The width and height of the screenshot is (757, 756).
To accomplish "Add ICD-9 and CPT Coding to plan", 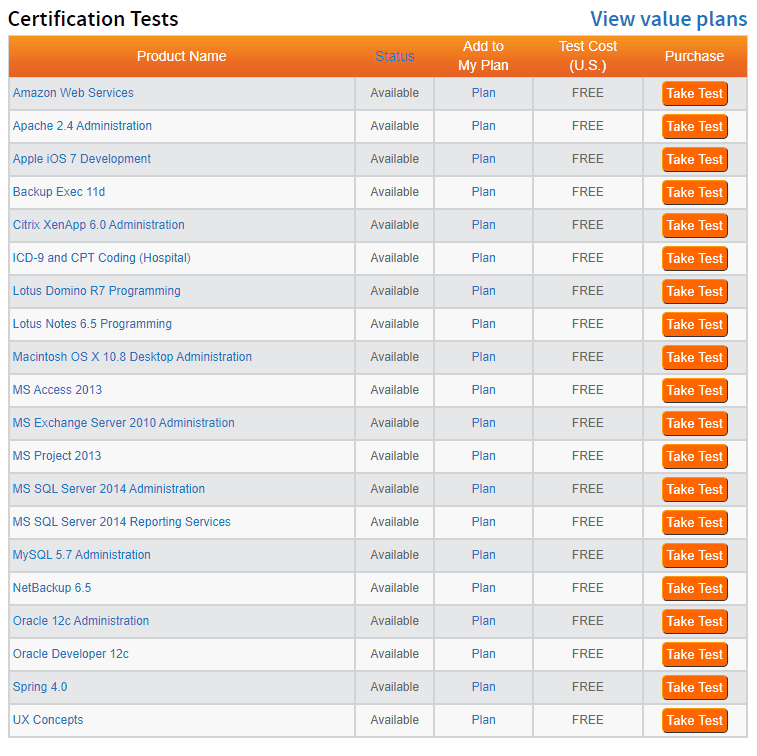I will [x=483, y=258].
